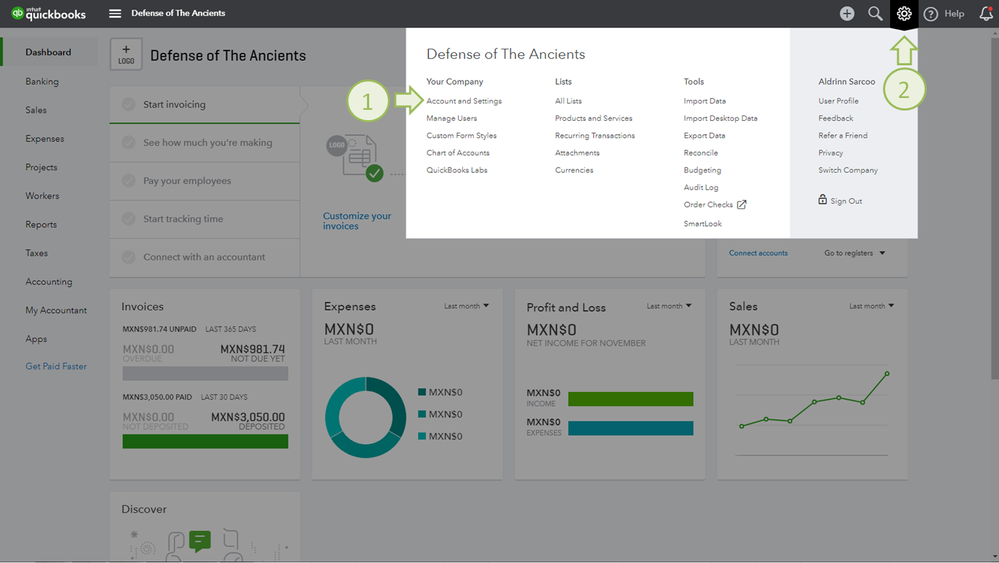The width and height of the screenshot is (999, 563).
Task: Open Manage Users
Action: pos(452,118)
